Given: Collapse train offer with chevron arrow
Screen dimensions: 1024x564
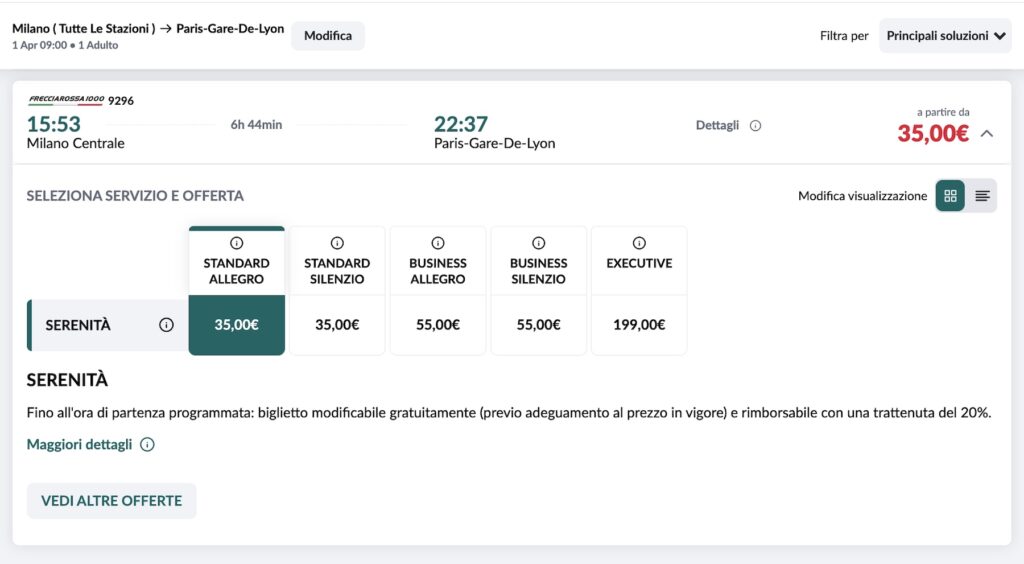Looking at the screenshot, I should pos(987,133).
